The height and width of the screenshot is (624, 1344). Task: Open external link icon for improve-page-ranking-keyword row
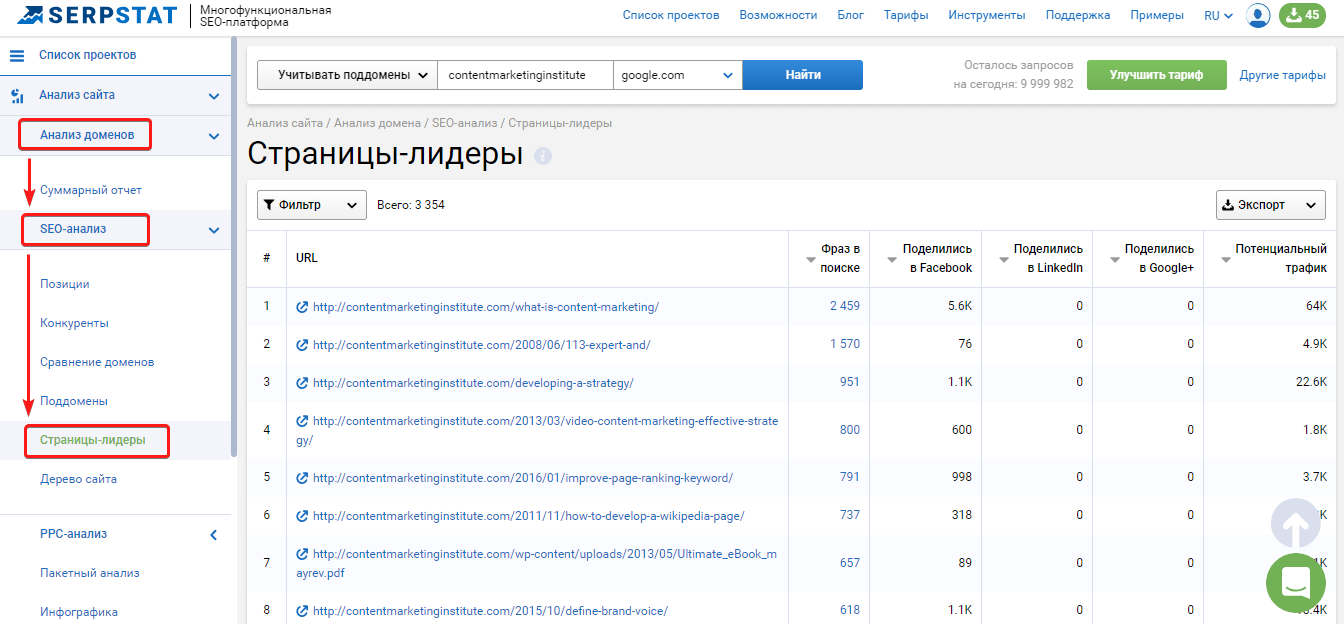click(x=302, y=478)
